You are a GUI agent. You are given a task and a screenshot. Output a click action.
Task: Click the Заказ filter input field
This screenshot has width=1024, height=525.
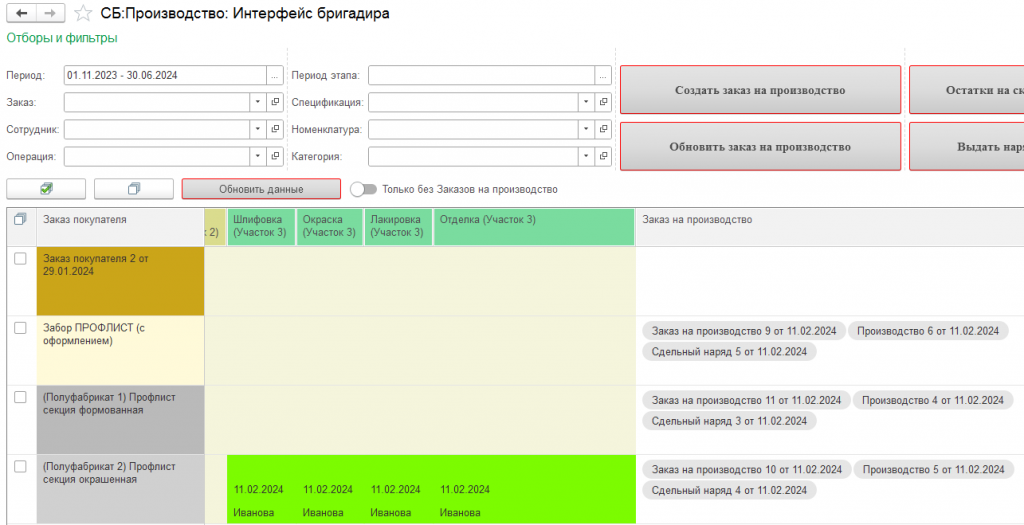[x=157, y=102]
